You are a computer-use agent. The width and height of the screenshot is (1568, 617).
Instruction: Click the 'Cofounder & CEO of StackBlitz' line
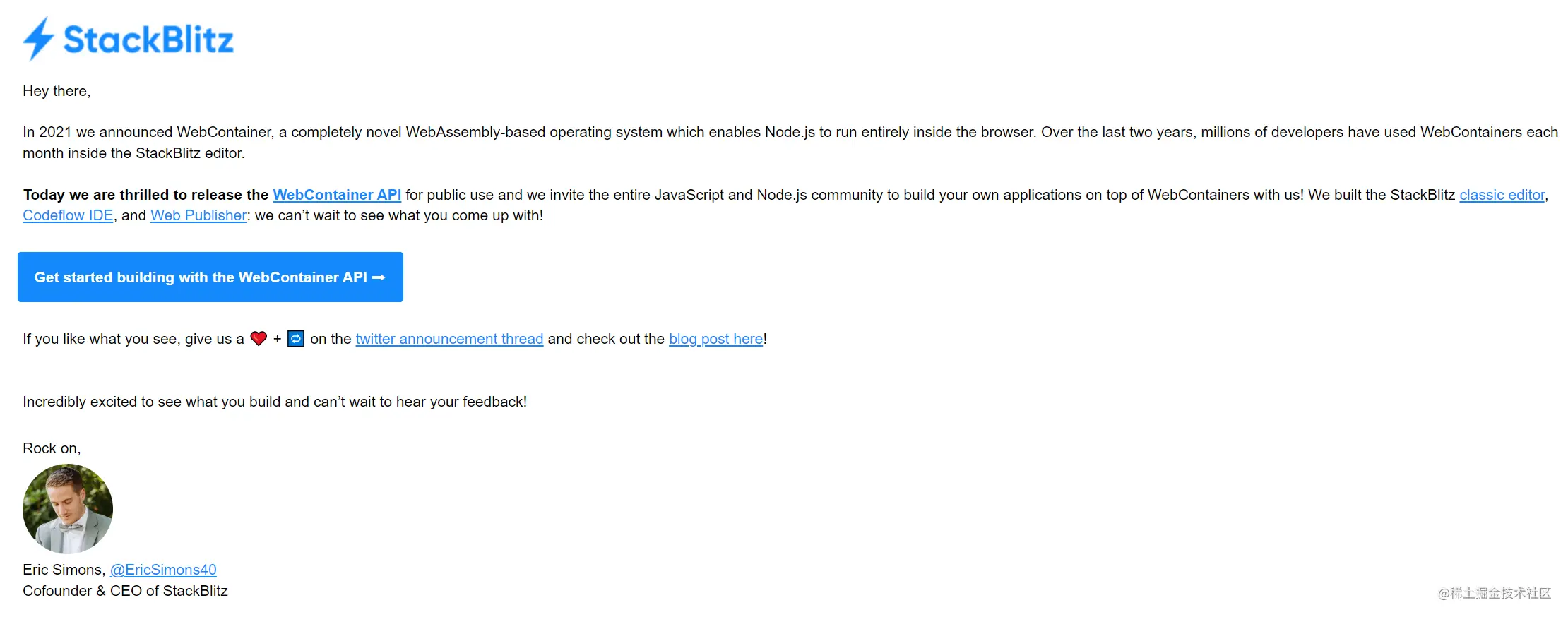[125, 591]
